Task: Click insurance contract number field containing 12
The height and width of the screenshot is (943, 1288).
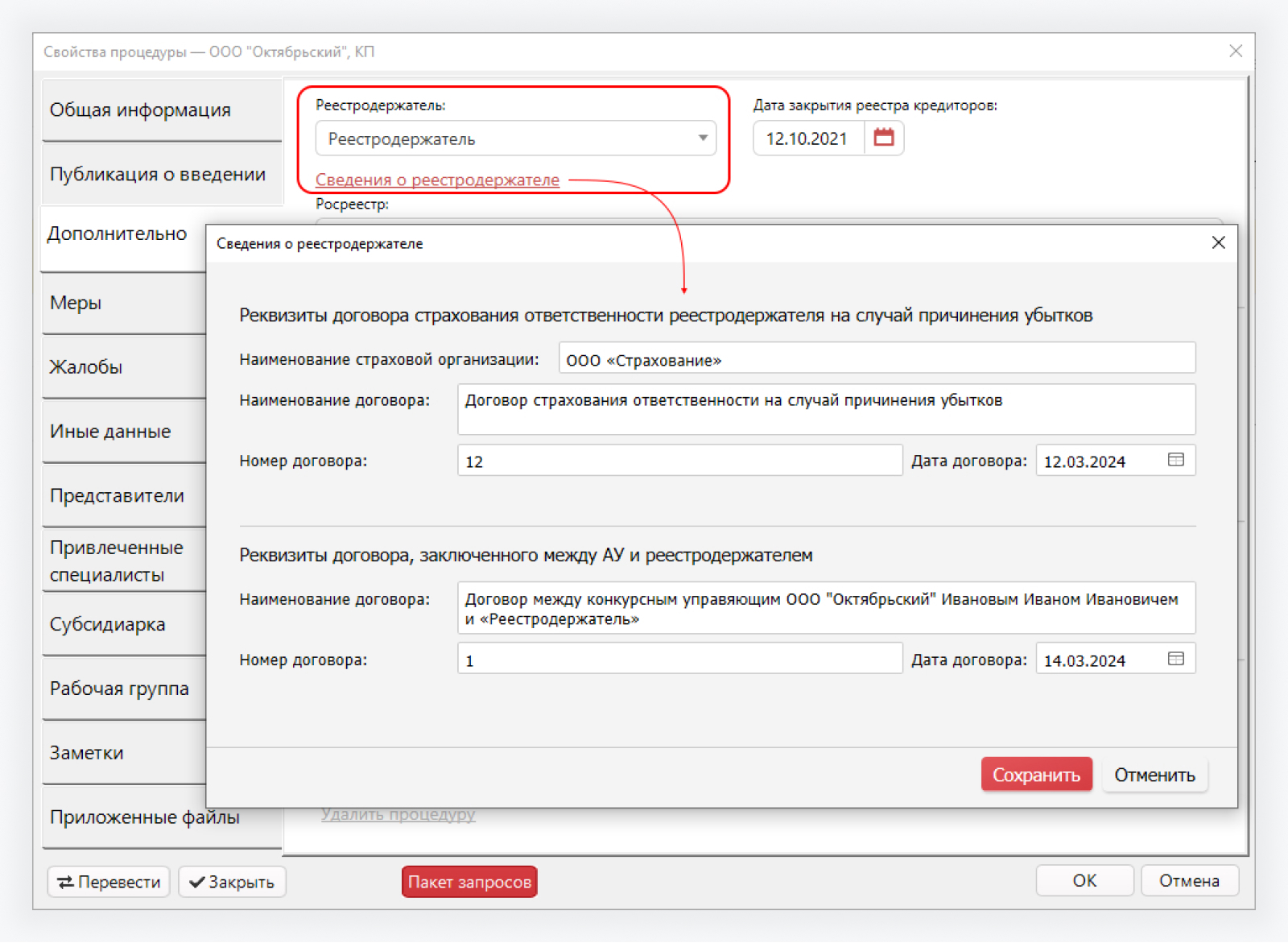Action: click(x=679, y=460)
